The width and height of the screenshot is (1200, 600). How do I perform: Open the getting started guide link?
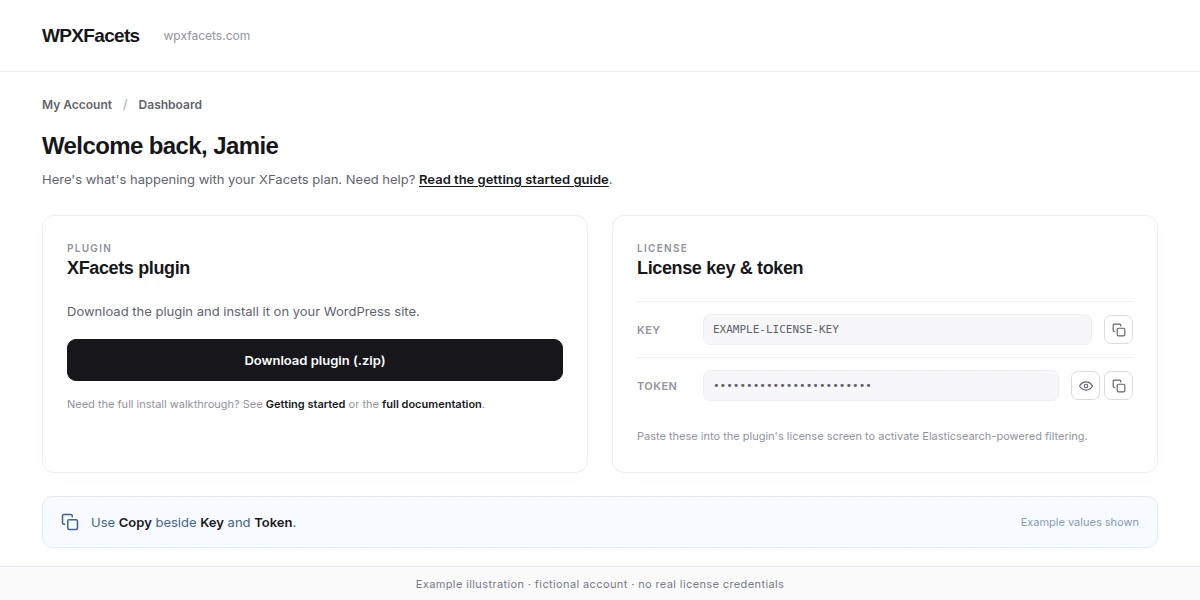tap(514, 180)
